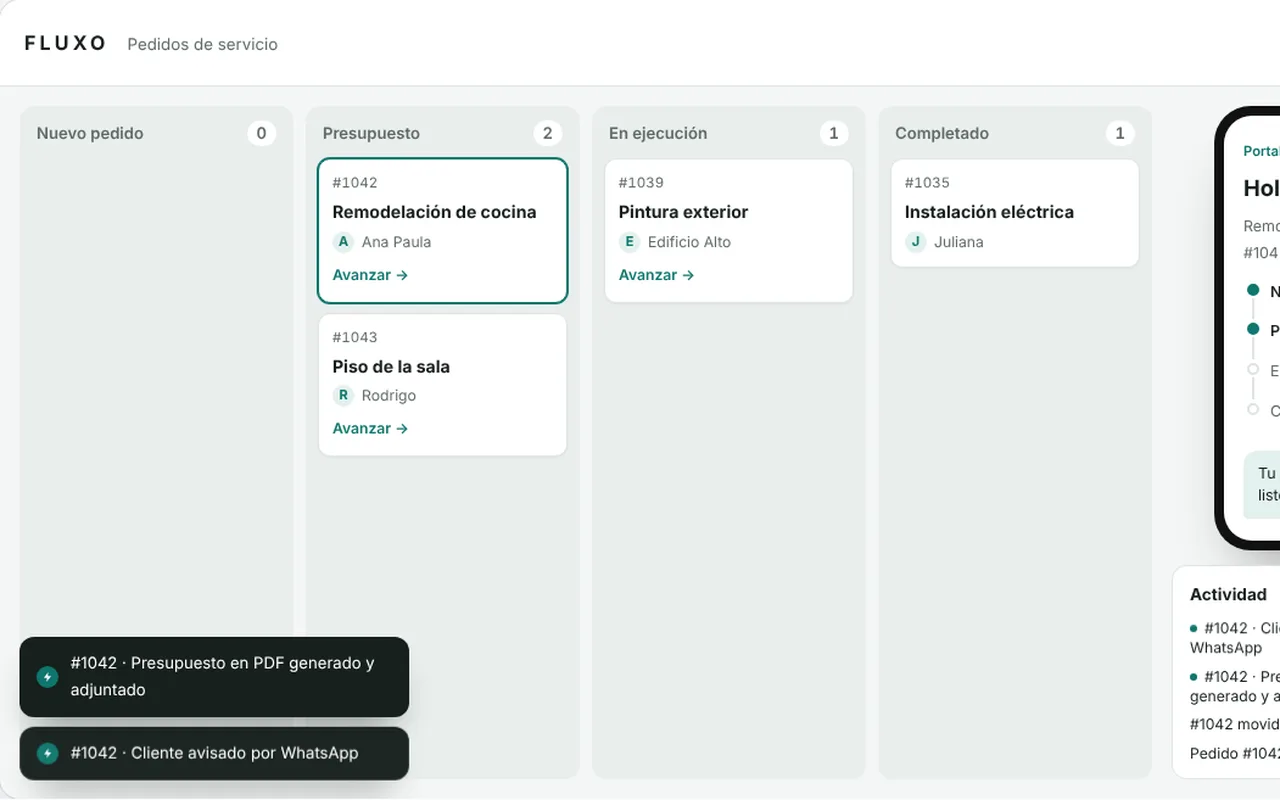
Task: Advance the Remodelación de cocina order
Action: 370,275
